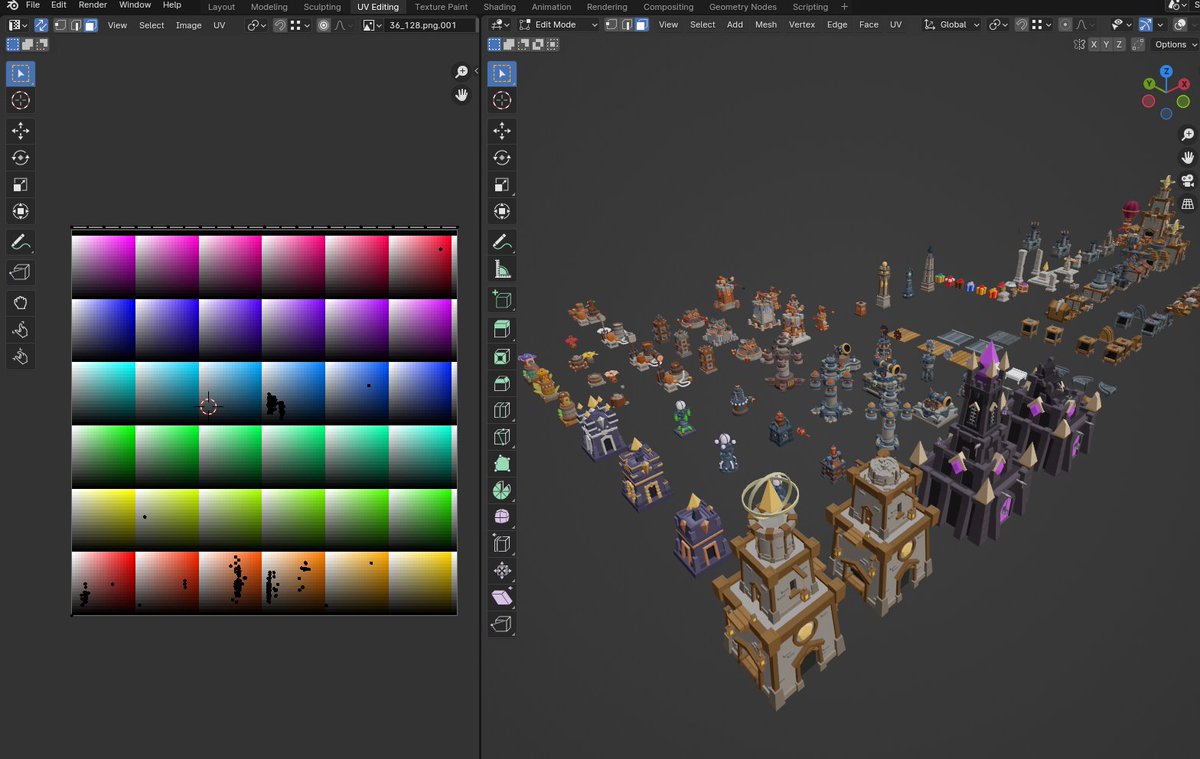Click the 36_128.png.001 image name field
The width and height of the screenshot is (1200, 759).
click(x=430, y=25)
